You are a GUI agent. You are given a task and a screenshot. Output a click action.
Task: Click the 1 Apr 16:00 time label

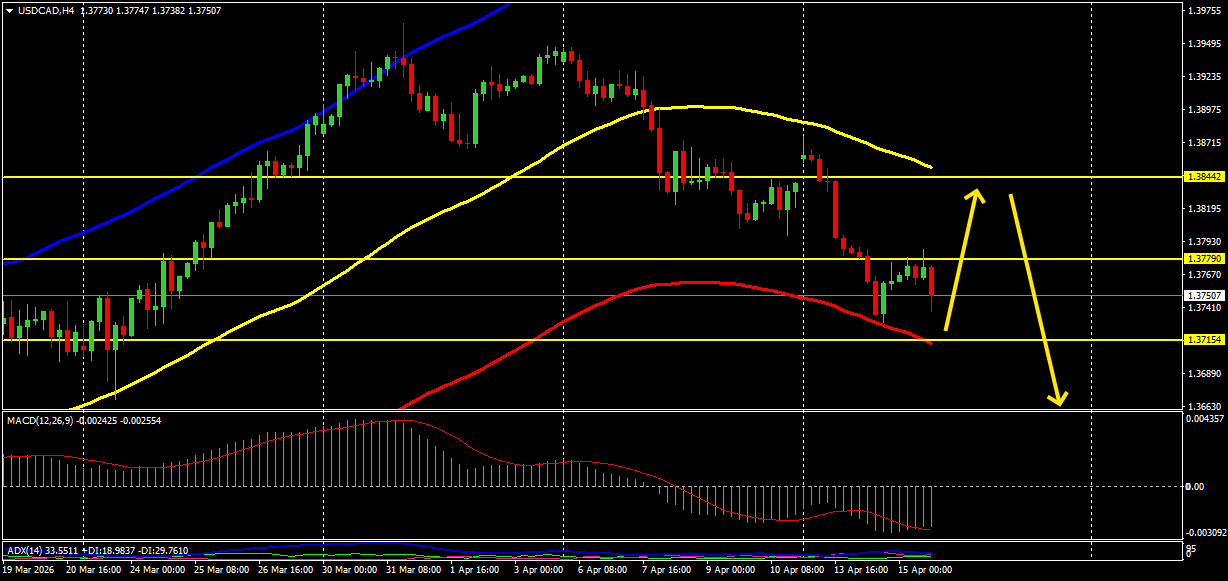(475, 570)
